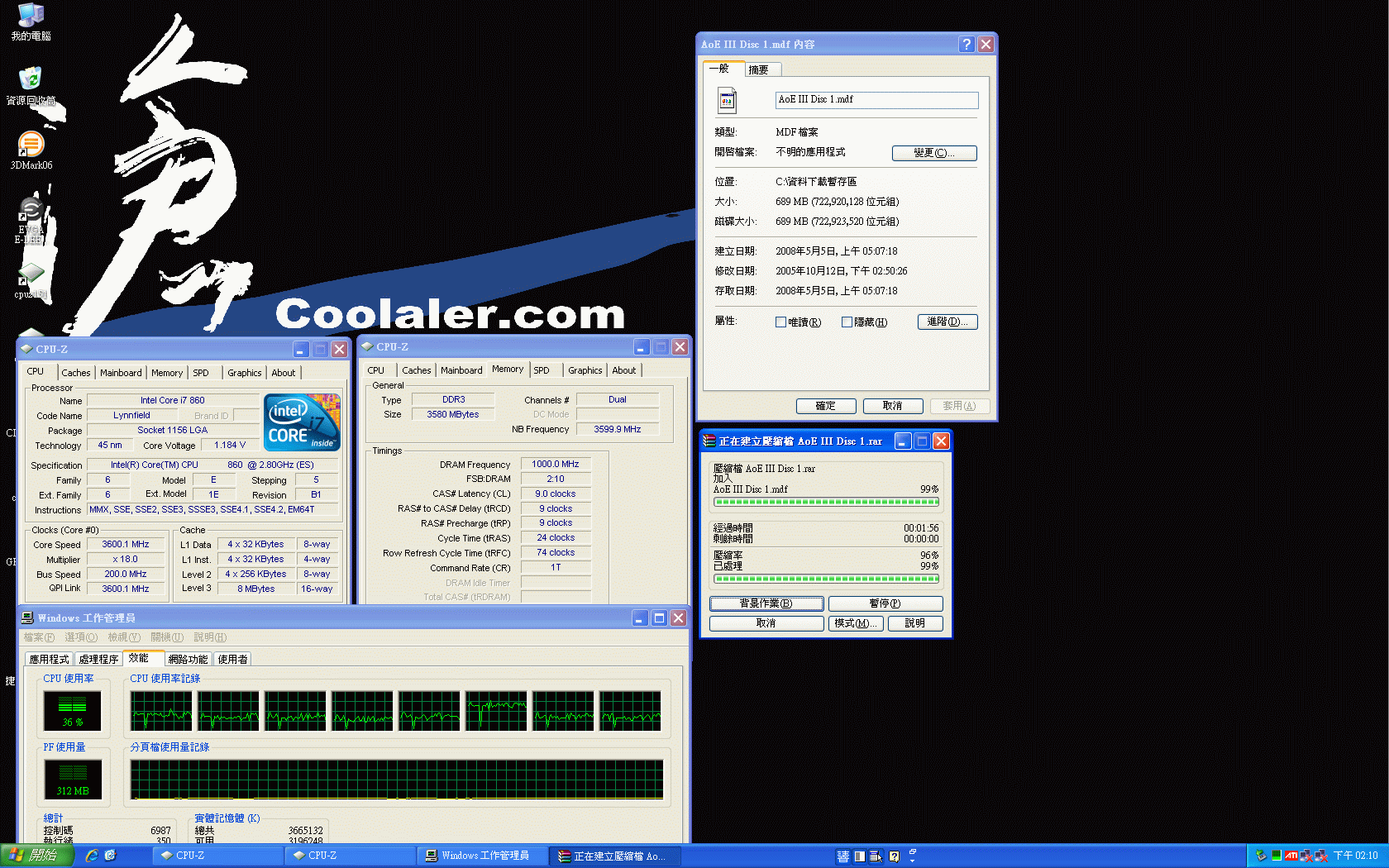Click 取消 (Cancel) in the properties dialog
This screenshot has height=868, width=1389.
pos(893,406)
